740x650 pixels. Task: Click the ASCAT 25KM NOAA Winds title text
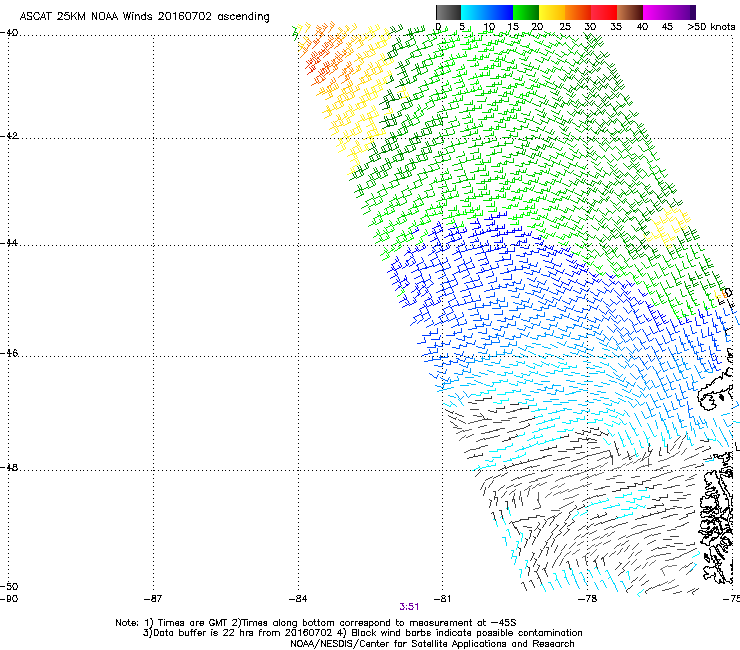click(x=144, y=17)
